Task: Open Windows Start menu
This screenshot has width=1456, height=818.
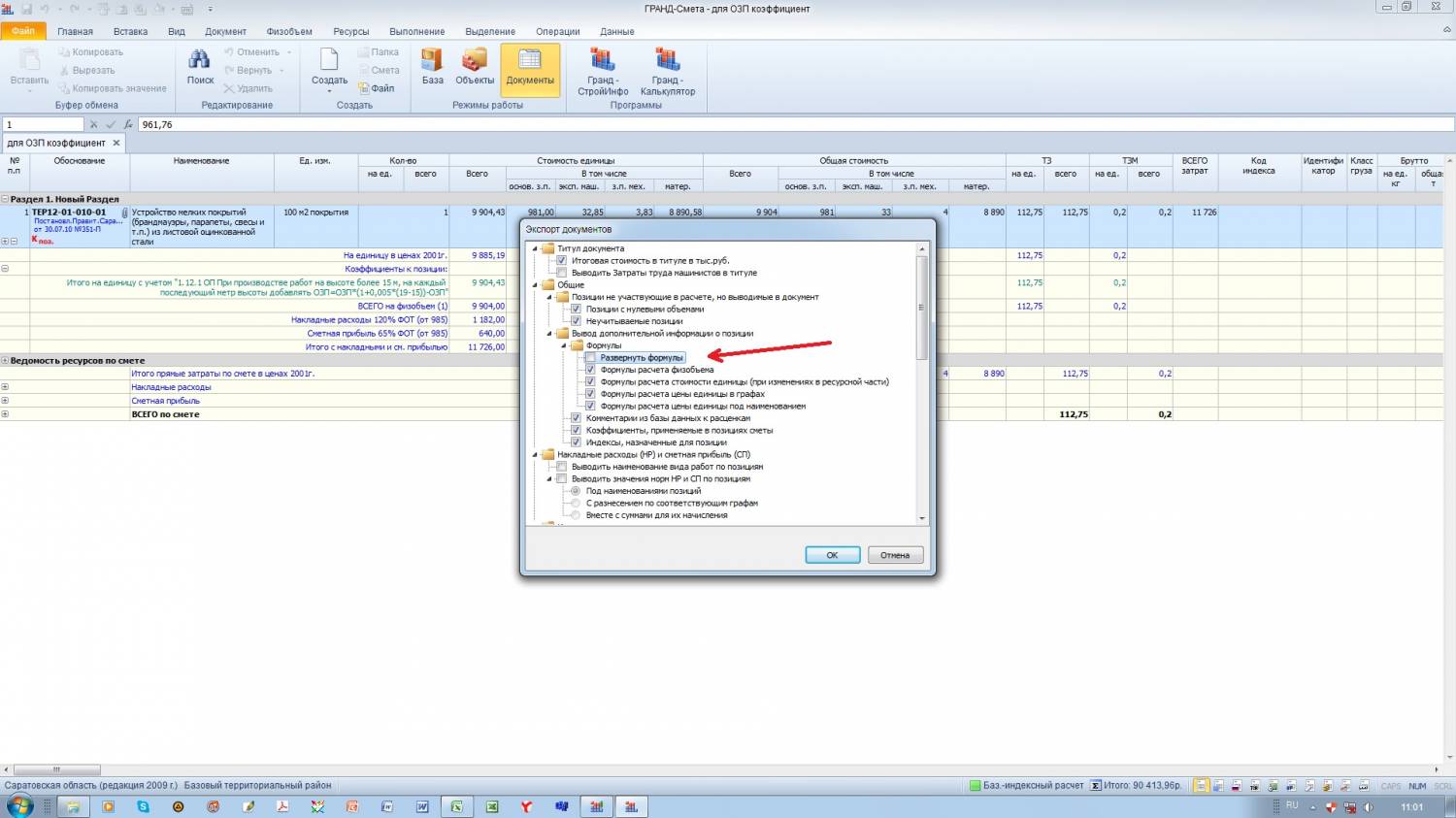Action: tap(19, 805)
